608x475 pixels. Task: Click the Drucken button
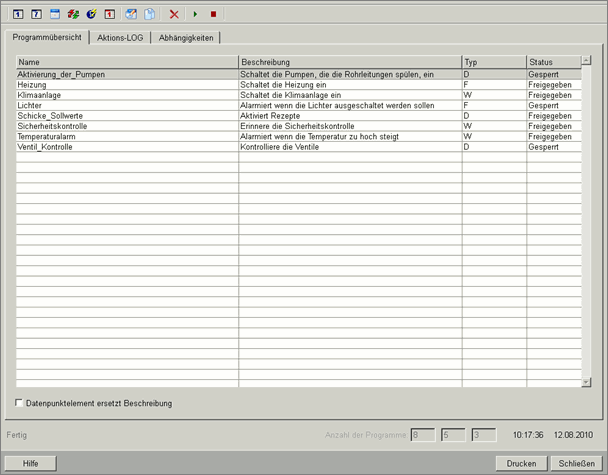click(x=521, y=463)
